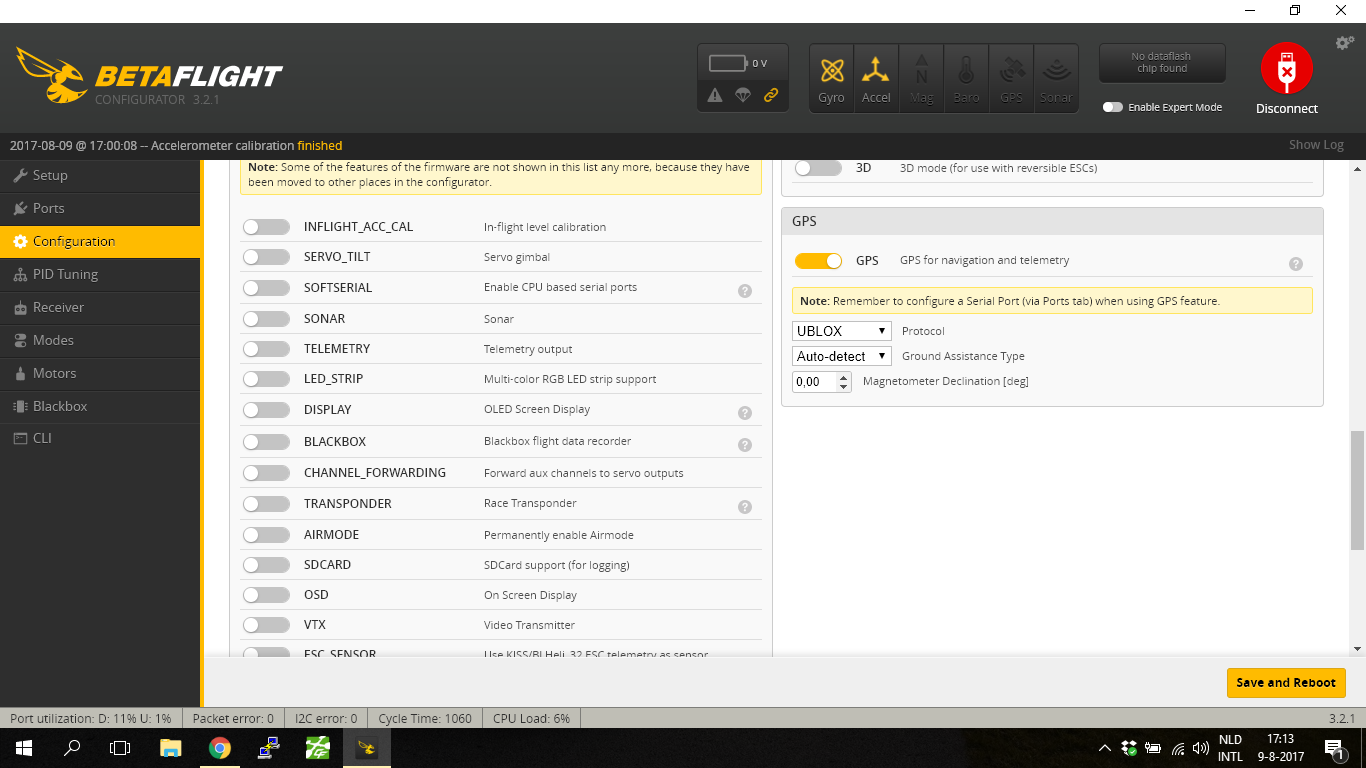The width and height of the screenshot is (1366, 768).
Task: Click the Sonar sensor icon
Action: [x=1056, y=78]
